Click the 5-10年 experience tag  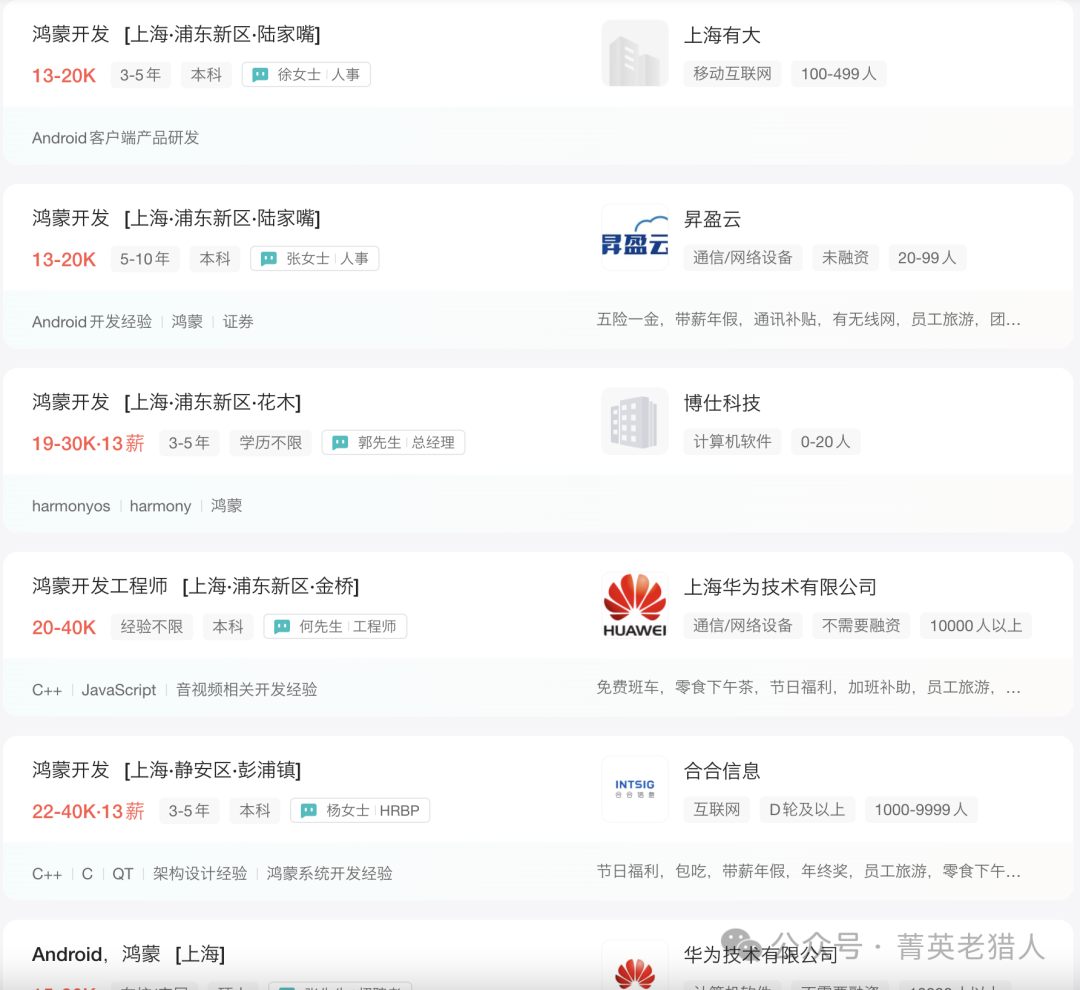click(145, 258)
